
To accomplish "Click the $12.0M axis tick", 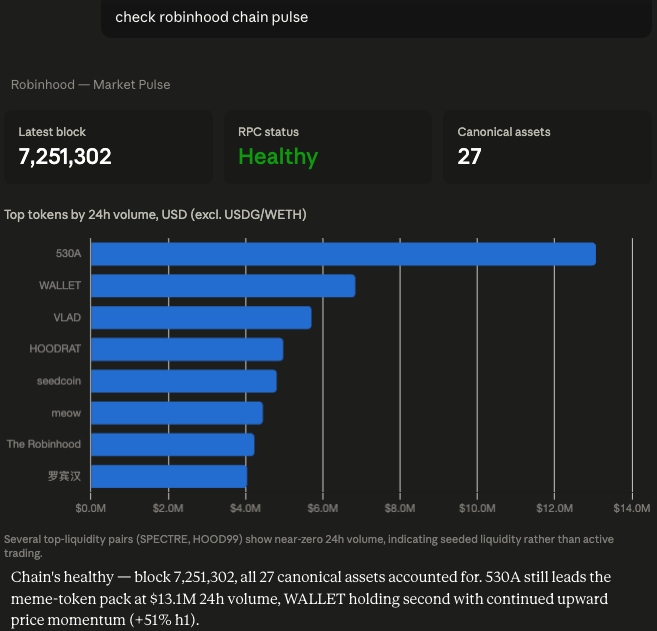I will (x=555, y=508).
